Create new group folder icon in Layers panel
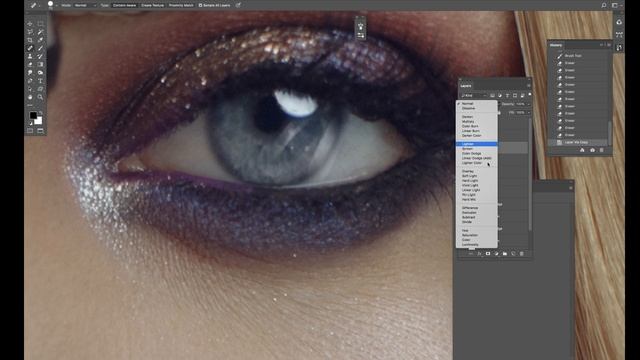 tap(504, 253)
